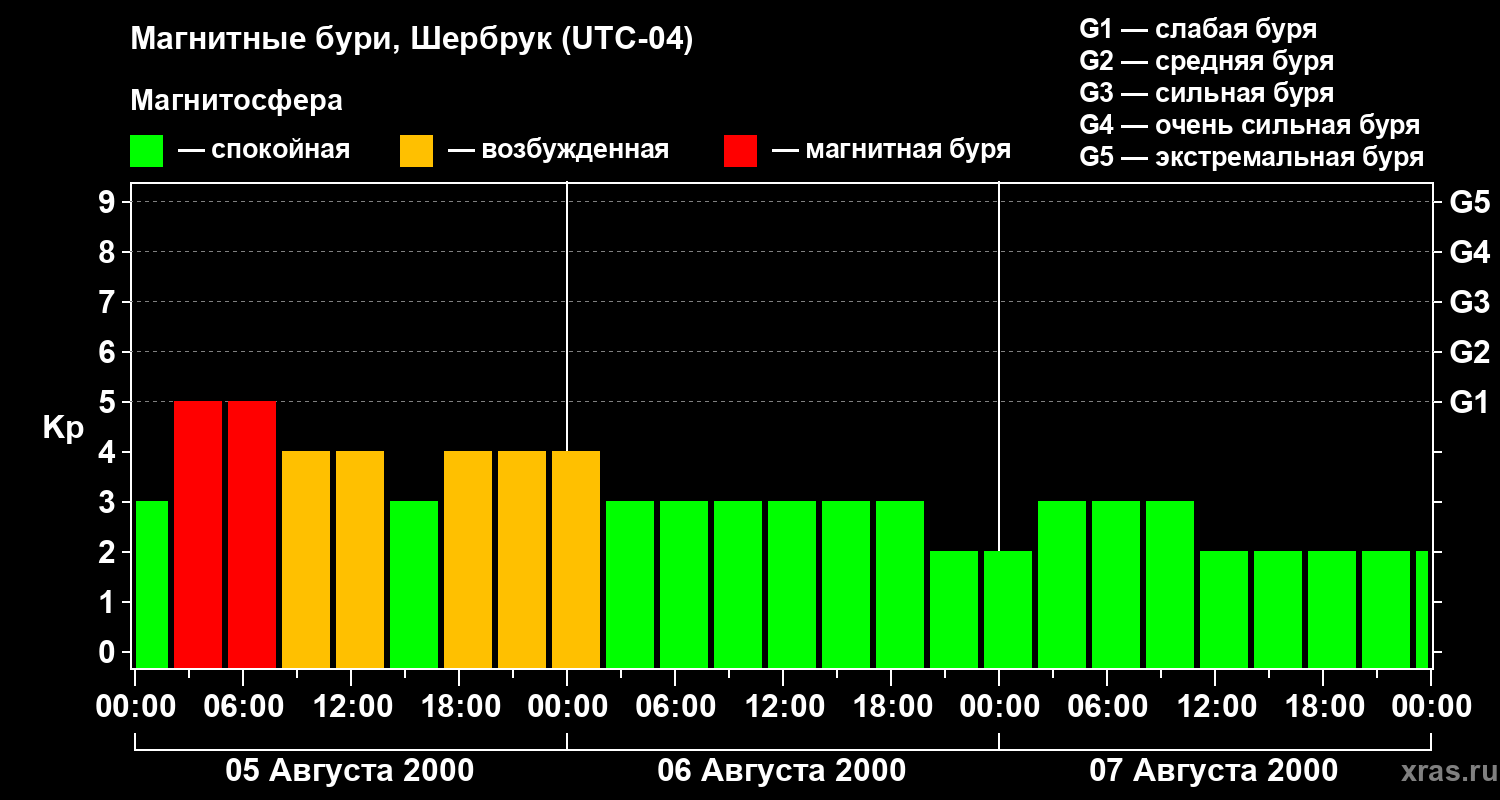Viewport: 1500px width, 800px height.
Task: Click the red bar above 06:00 on 05 Августа
Action: pyautogui.click(x=252, y=534)
